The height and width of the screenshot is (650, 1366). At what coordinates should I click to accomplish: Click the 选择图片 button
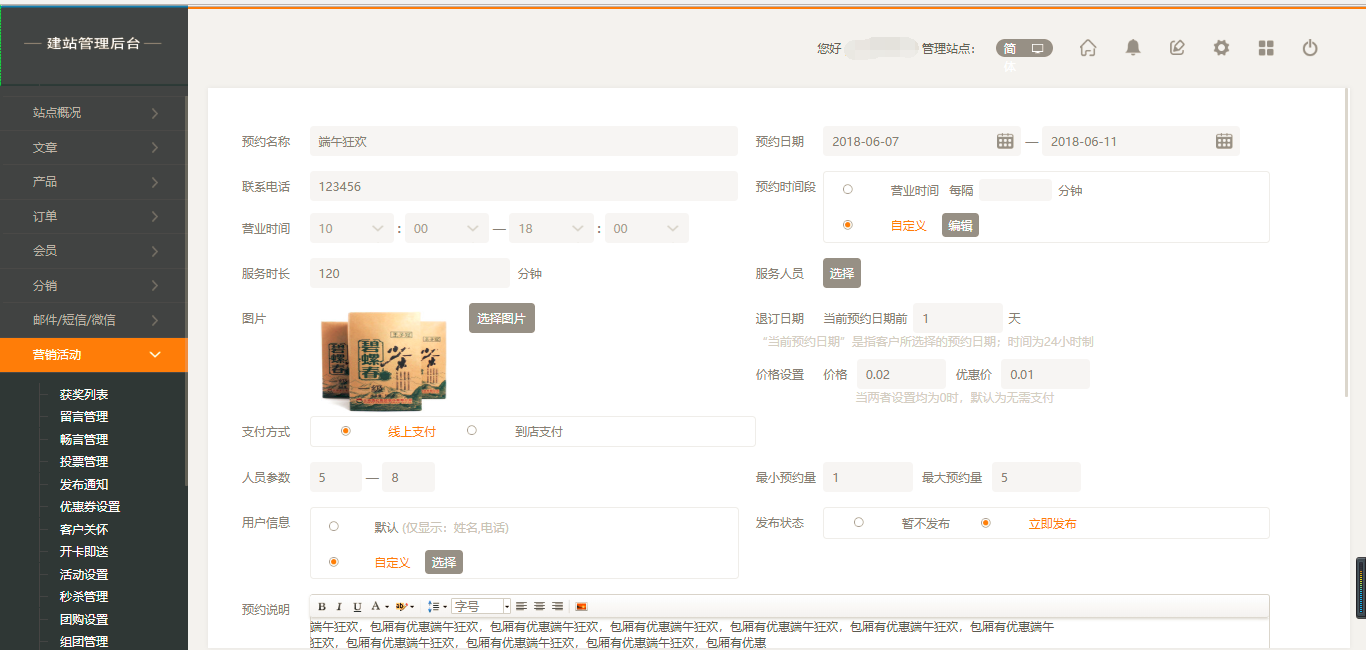point(501,318)
